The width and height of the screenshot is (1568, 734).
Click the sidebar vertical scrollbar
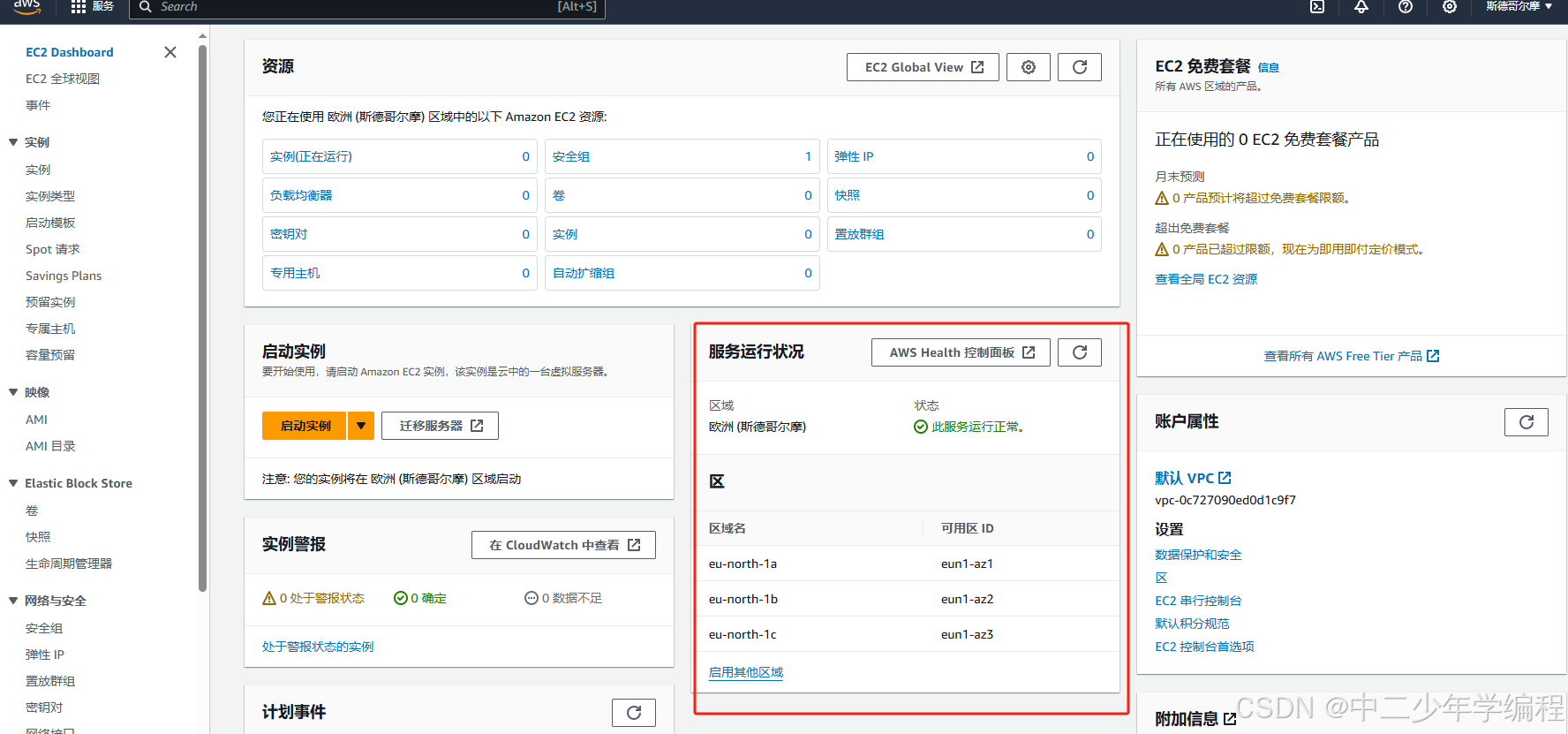click(203, 318)
